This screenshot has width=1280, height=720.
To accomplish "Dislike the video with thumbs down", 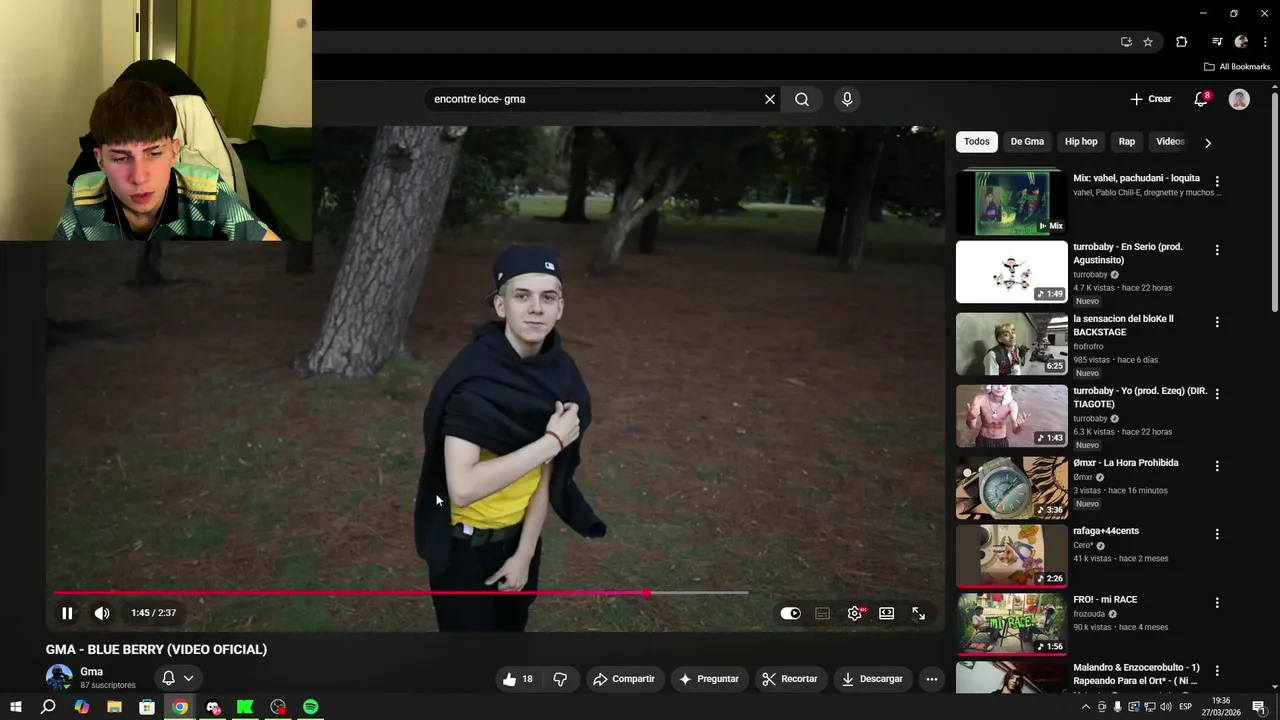I will 560,679.
